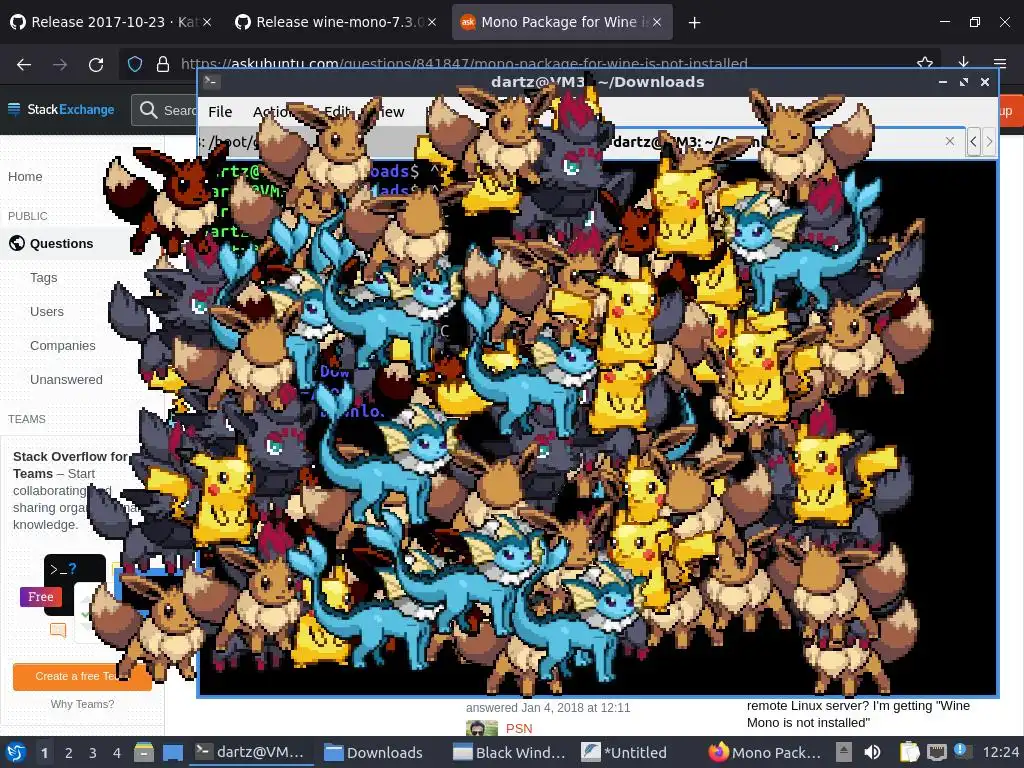Click terminal window title bar icon
This screenshot has height=768, width=1024.
(211, 82)
